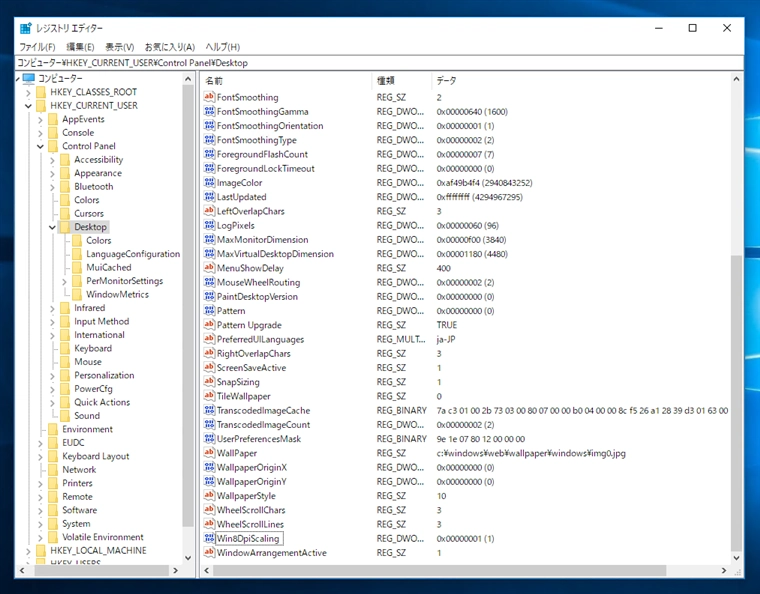The width and height of the screenshot is (760, 594).
Task: Select the TileWallpaper value name
Action: (243, 396)
